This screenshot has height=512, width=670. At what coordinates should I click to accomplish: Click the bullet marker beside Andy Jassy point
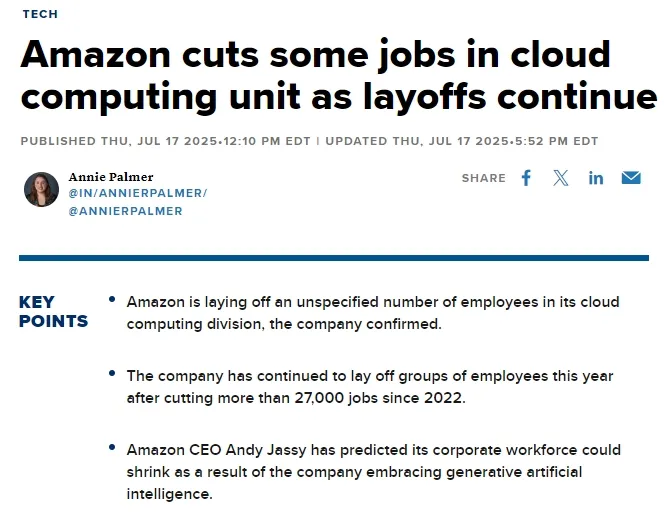coord(112,447)
